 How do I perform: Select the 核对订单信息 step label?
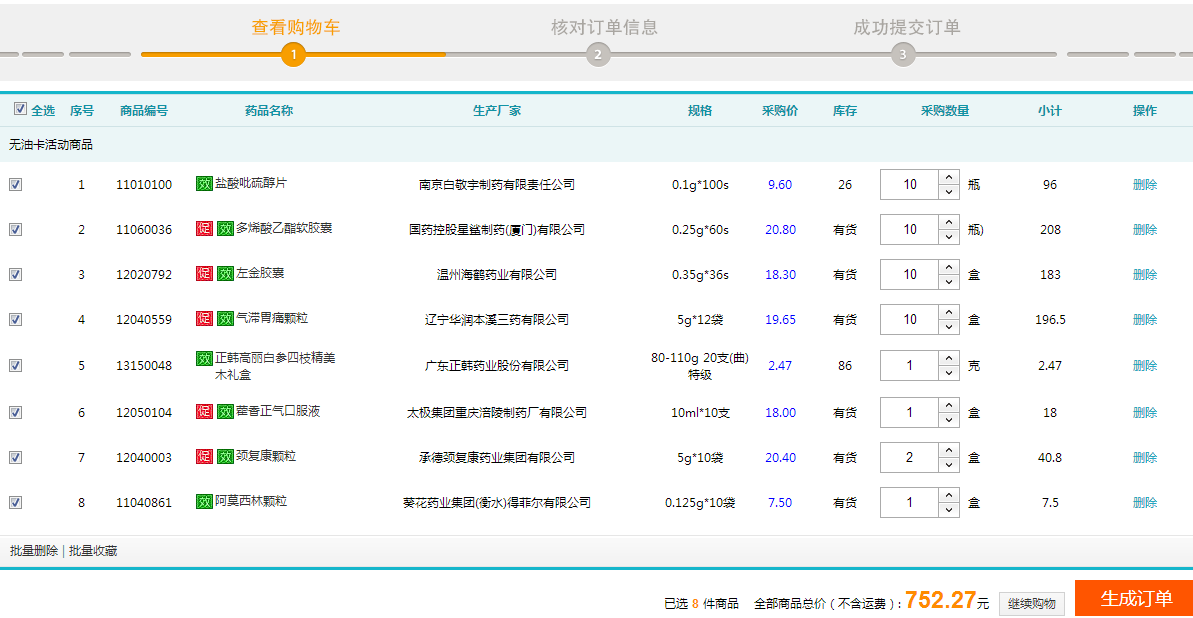(604, 27)
